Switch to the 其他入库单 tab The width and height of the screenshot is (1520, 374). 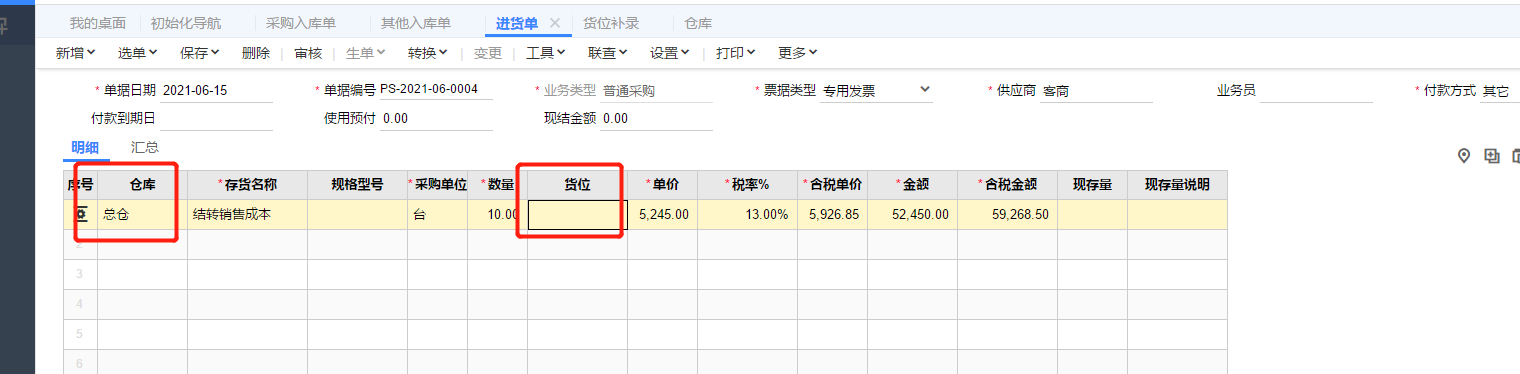[x=416, y=22]
